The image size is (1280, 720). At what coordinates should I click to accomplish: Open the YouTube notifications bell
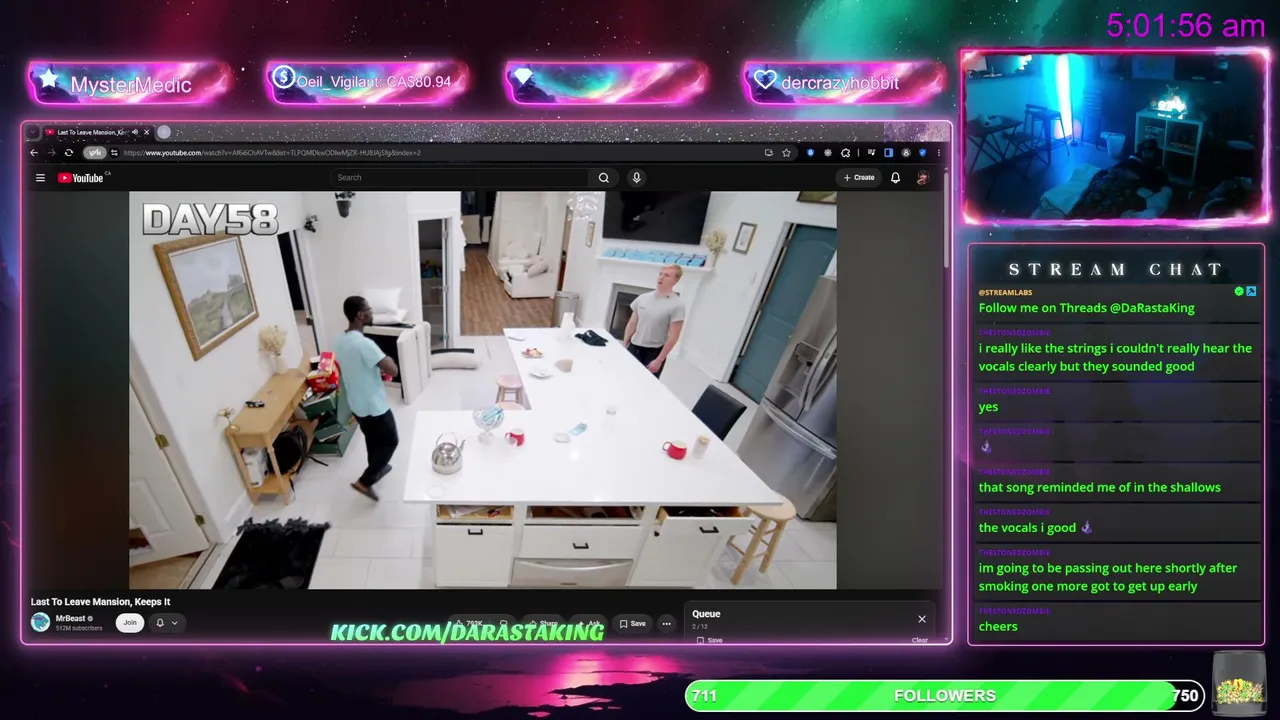pos(895,178)
